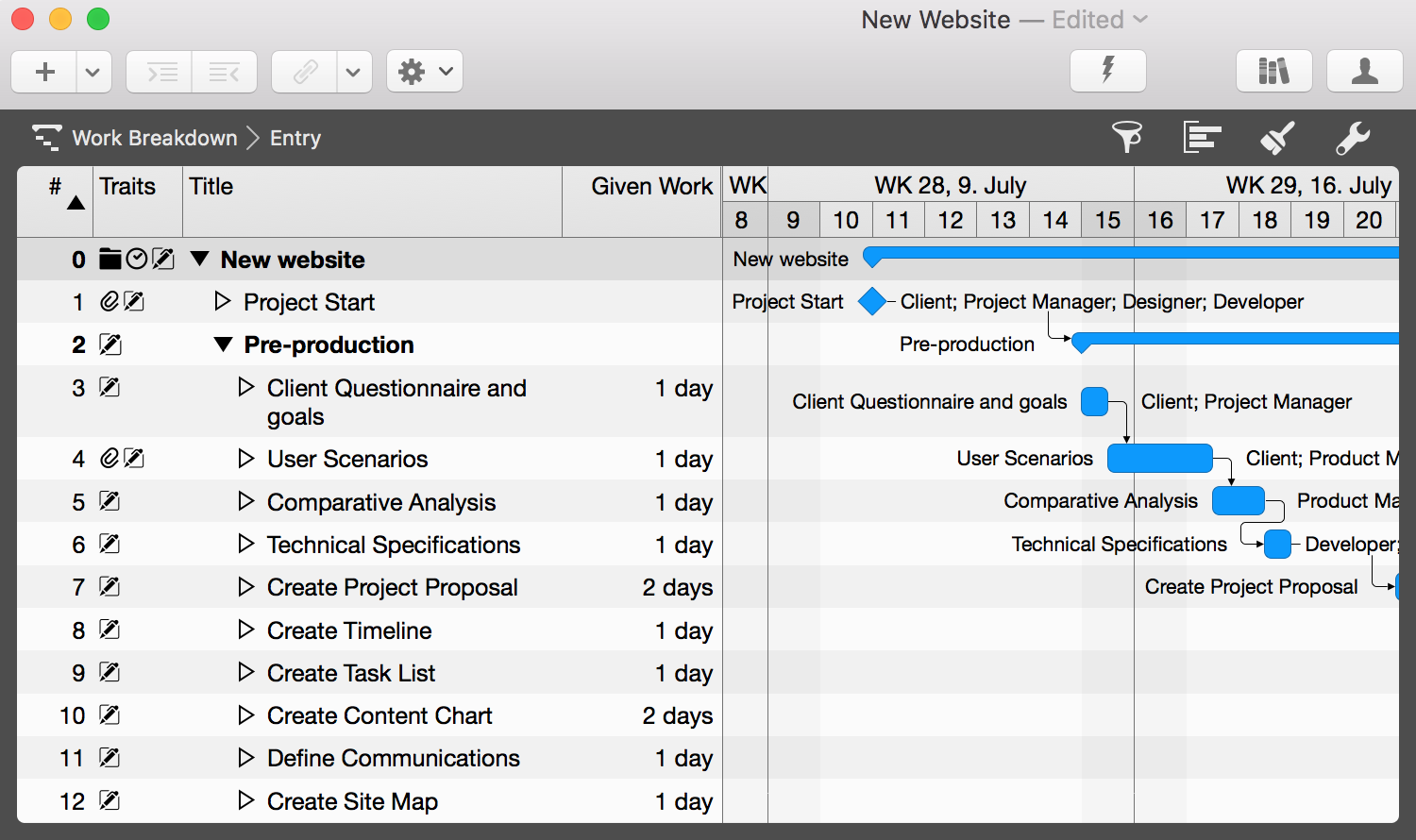
Task: Open the resources person toolbar button
Action: coord(1364,71)
